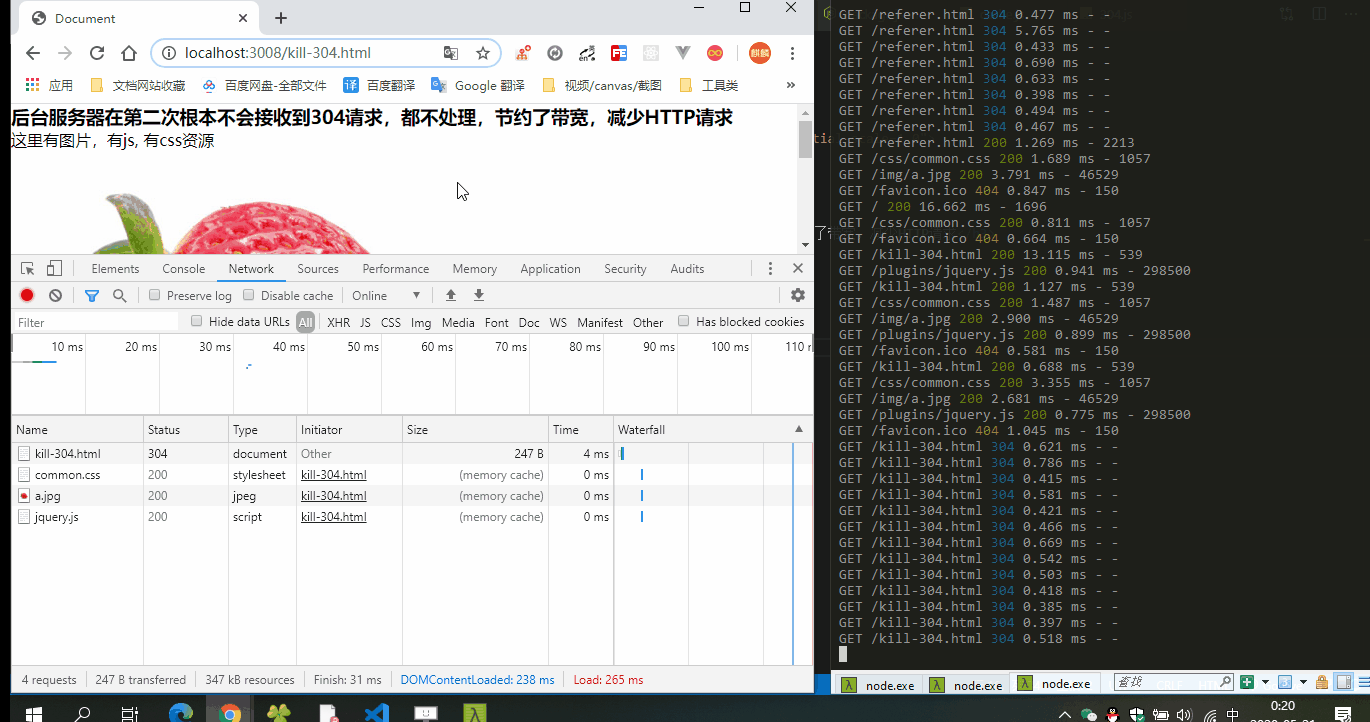Enable the Preserve log checkbox
1370x722 pixels.
click(154, 295)
